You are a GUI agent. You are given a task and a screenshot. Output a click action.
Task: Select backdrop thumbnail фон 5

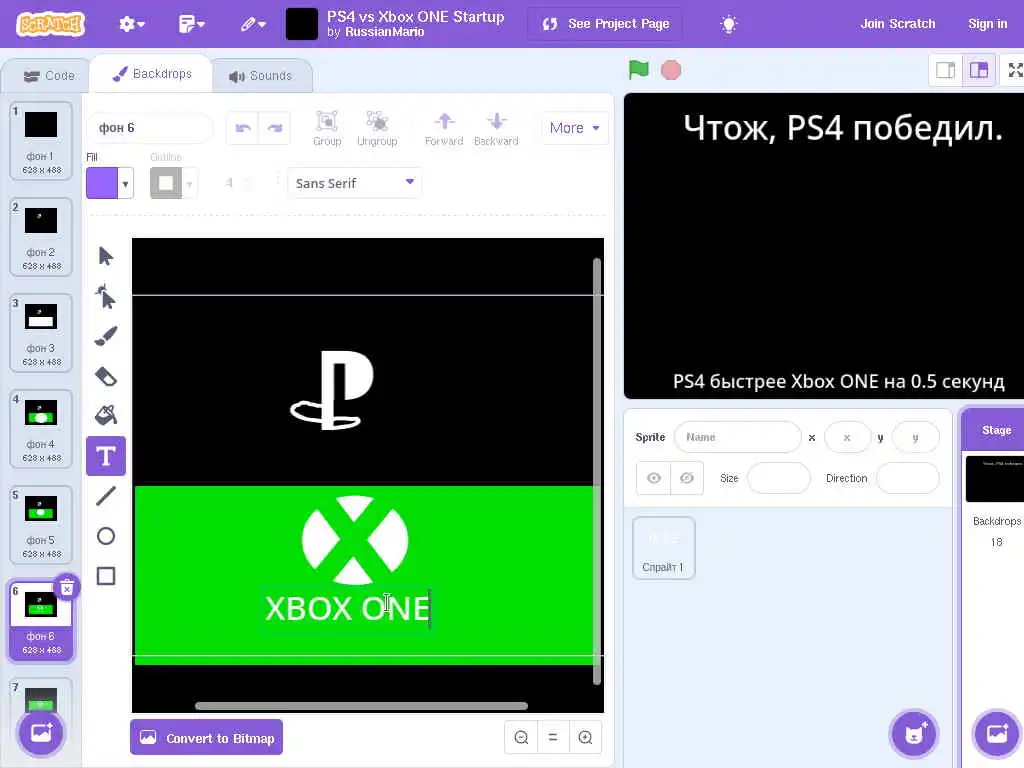[41, 524]
